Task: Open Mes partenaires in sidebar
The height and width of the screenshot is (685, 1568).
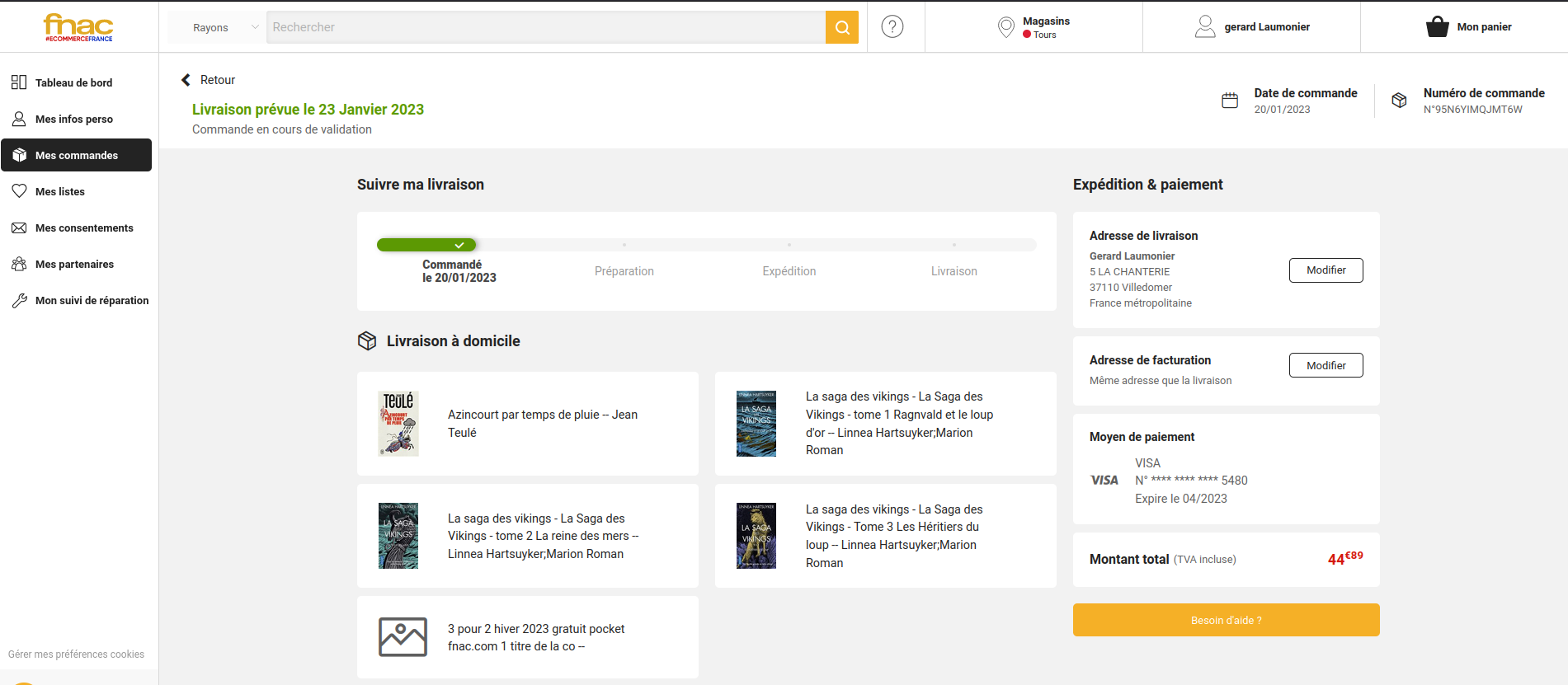Action: pyautogui.click(x=74, y=264)
